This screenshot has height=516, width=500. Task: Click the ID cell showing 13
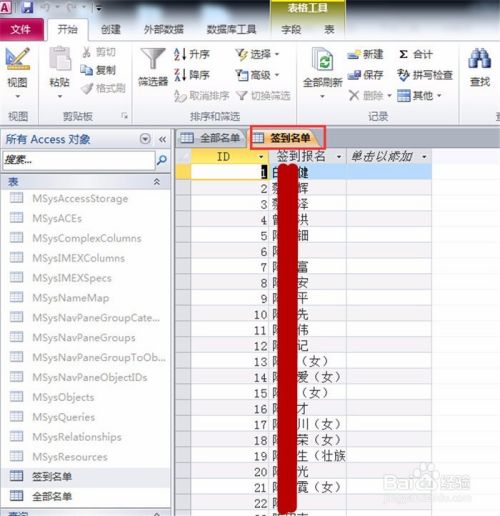pos(230,362)
